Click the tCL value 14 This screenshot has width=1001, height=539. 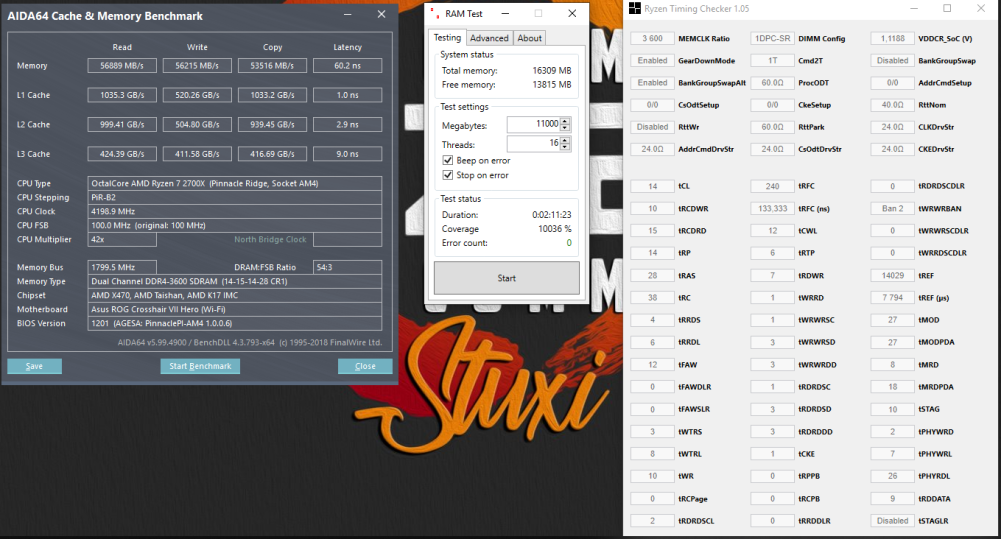pos(652,186)
